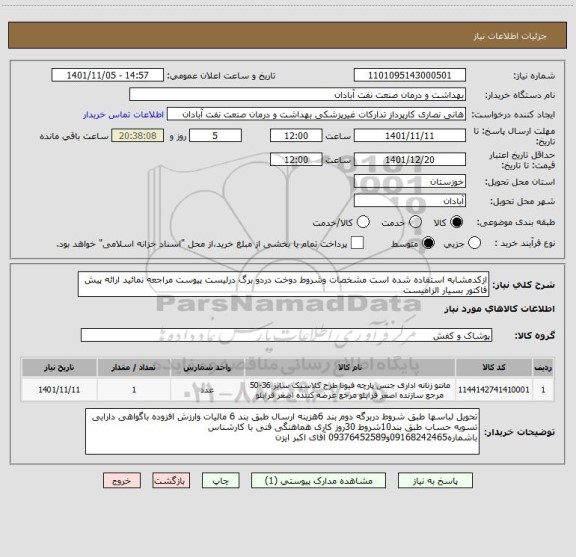Click the ردیف column header

pos(543,367)
